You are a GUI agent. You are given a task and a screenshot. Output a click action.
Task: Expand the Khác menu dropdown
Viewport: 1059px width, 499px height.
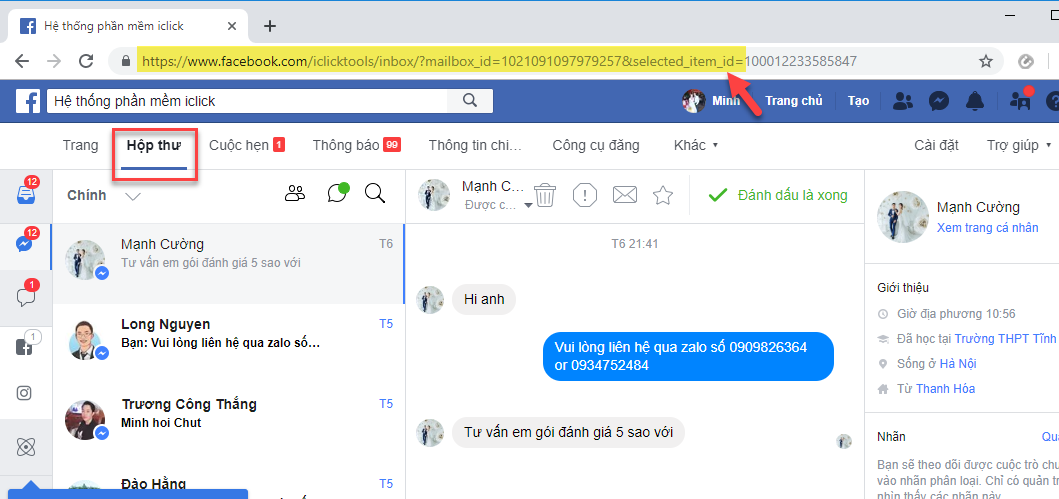(x=696, y=145)
